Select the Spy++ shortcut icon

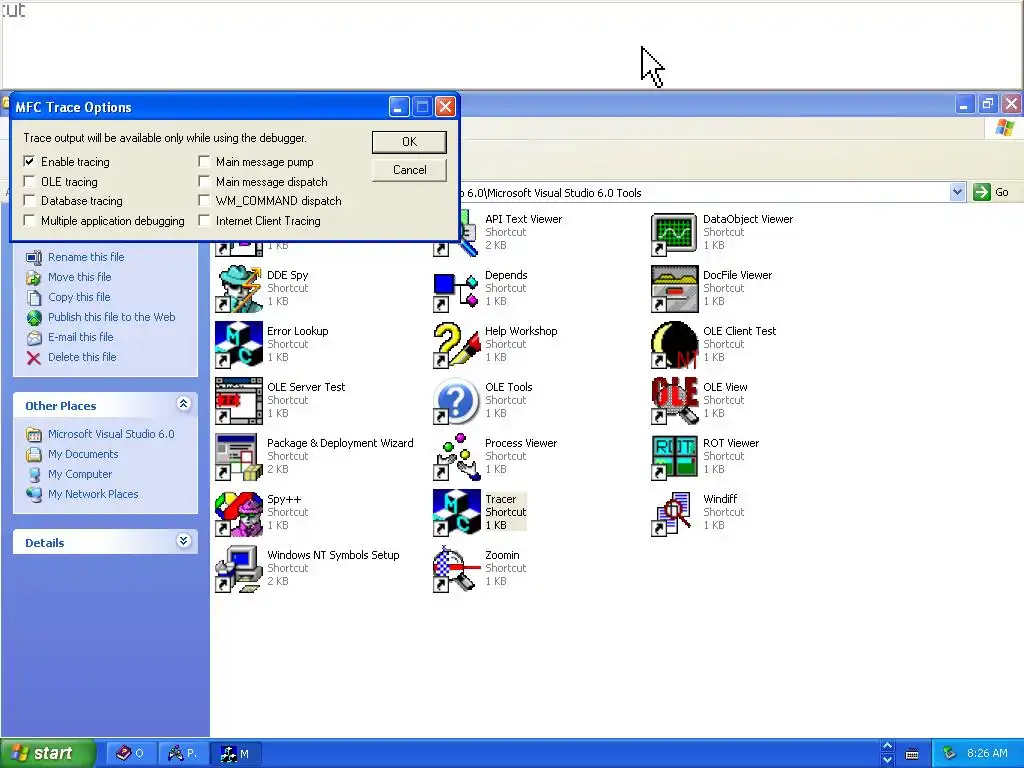point(239,513)
